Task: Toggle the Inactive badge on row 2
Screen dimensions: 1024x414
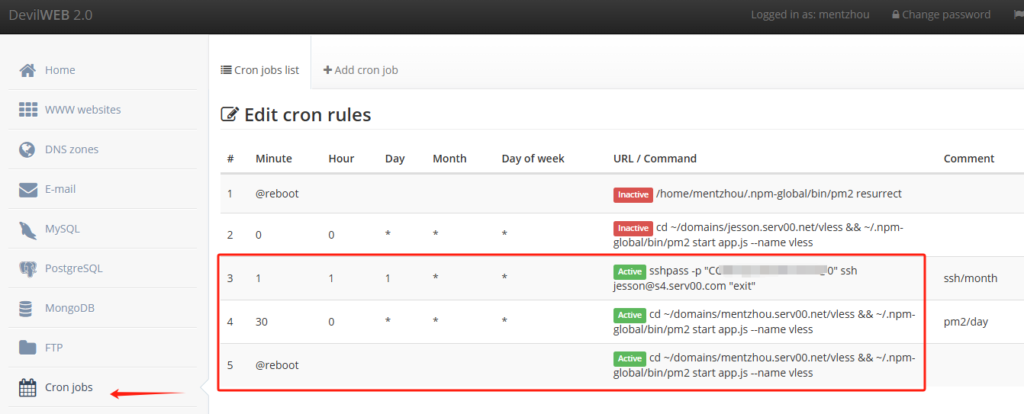Action: [632, 227]
